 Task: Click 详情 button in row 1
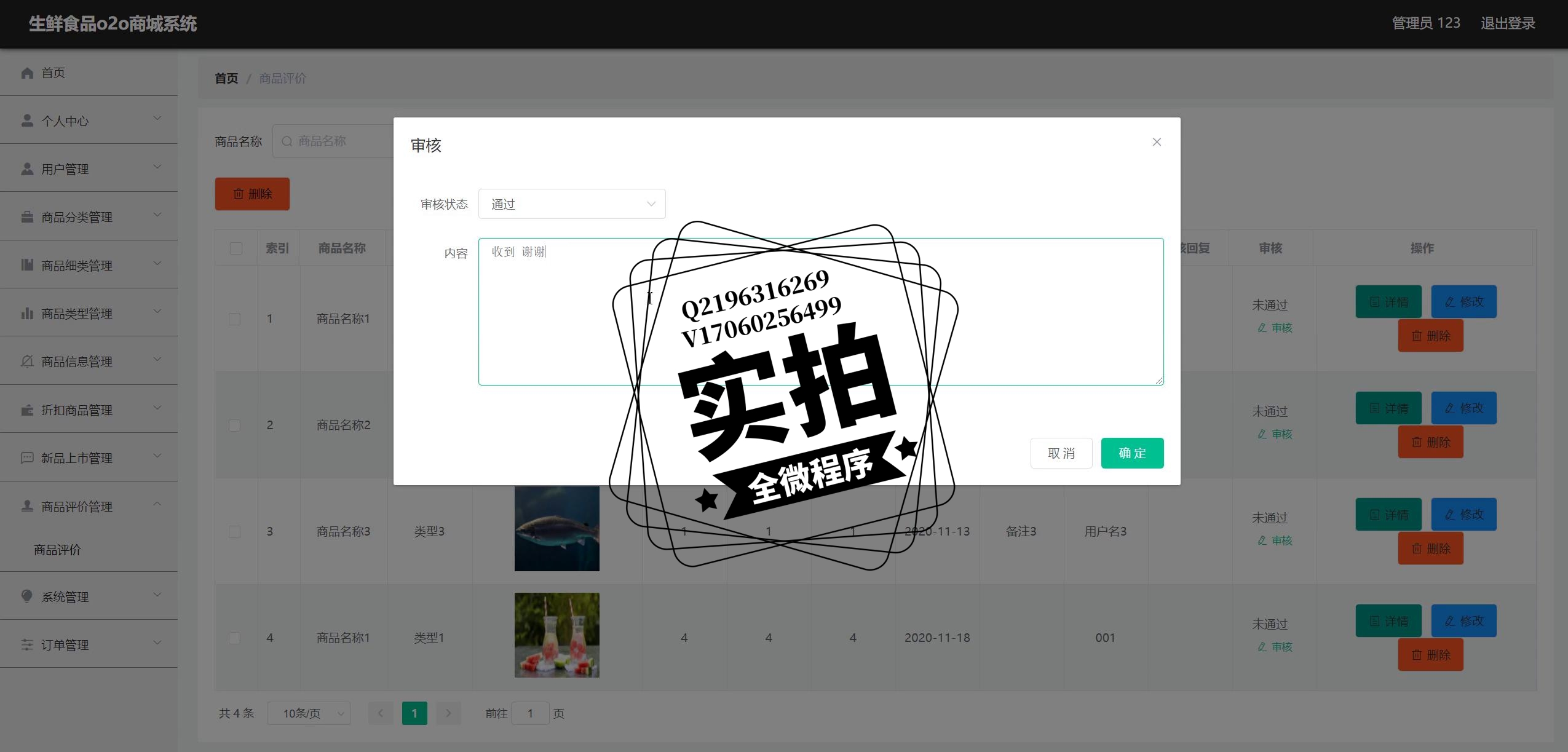[1388, 302]
